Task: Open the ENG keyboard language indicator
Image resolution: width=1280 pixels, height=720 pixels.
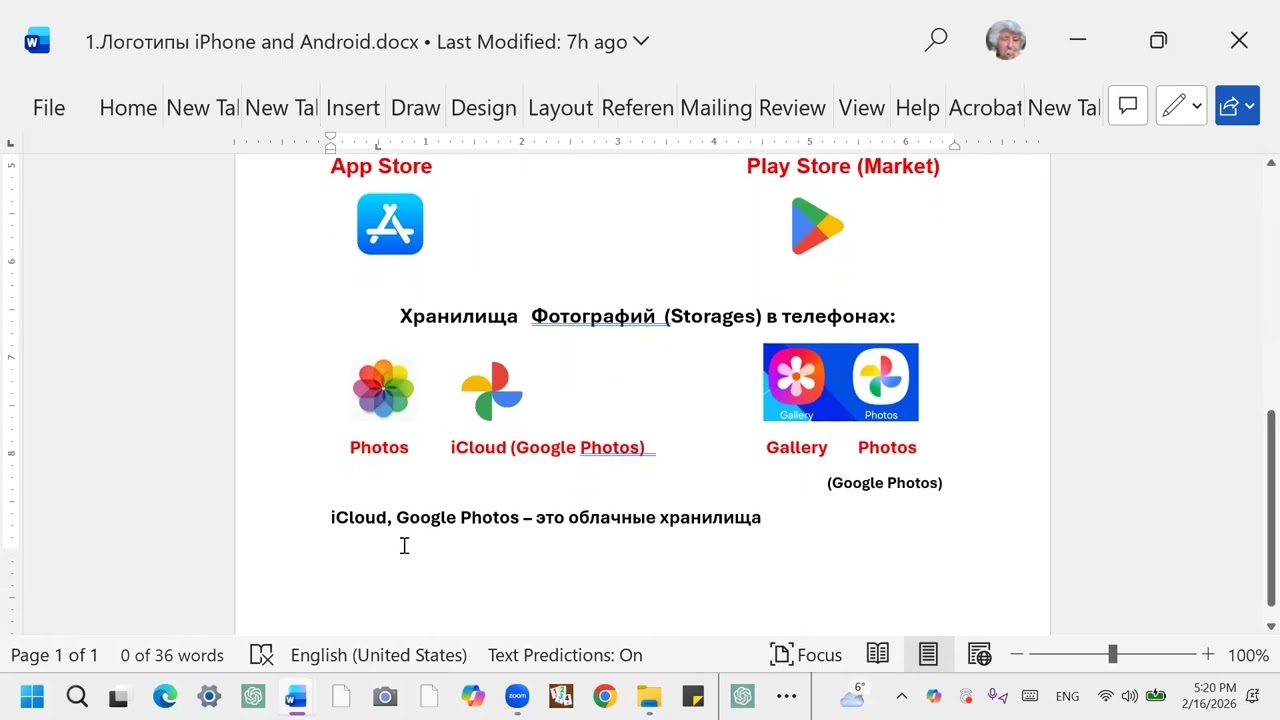Action: coord(1067,696)
